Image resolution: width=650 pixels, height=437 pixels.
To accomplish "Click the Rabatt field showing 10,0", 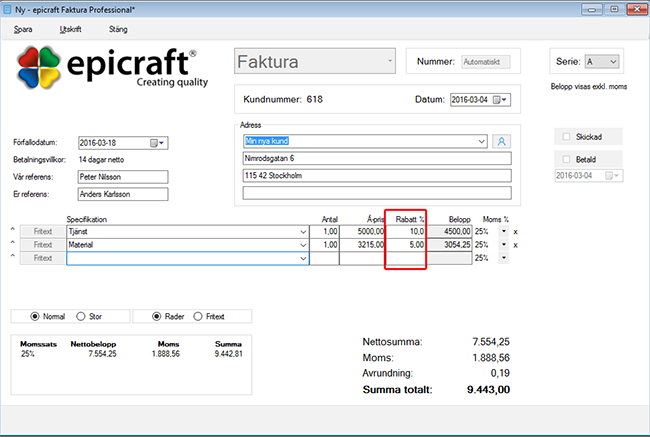I will point(406,232).
